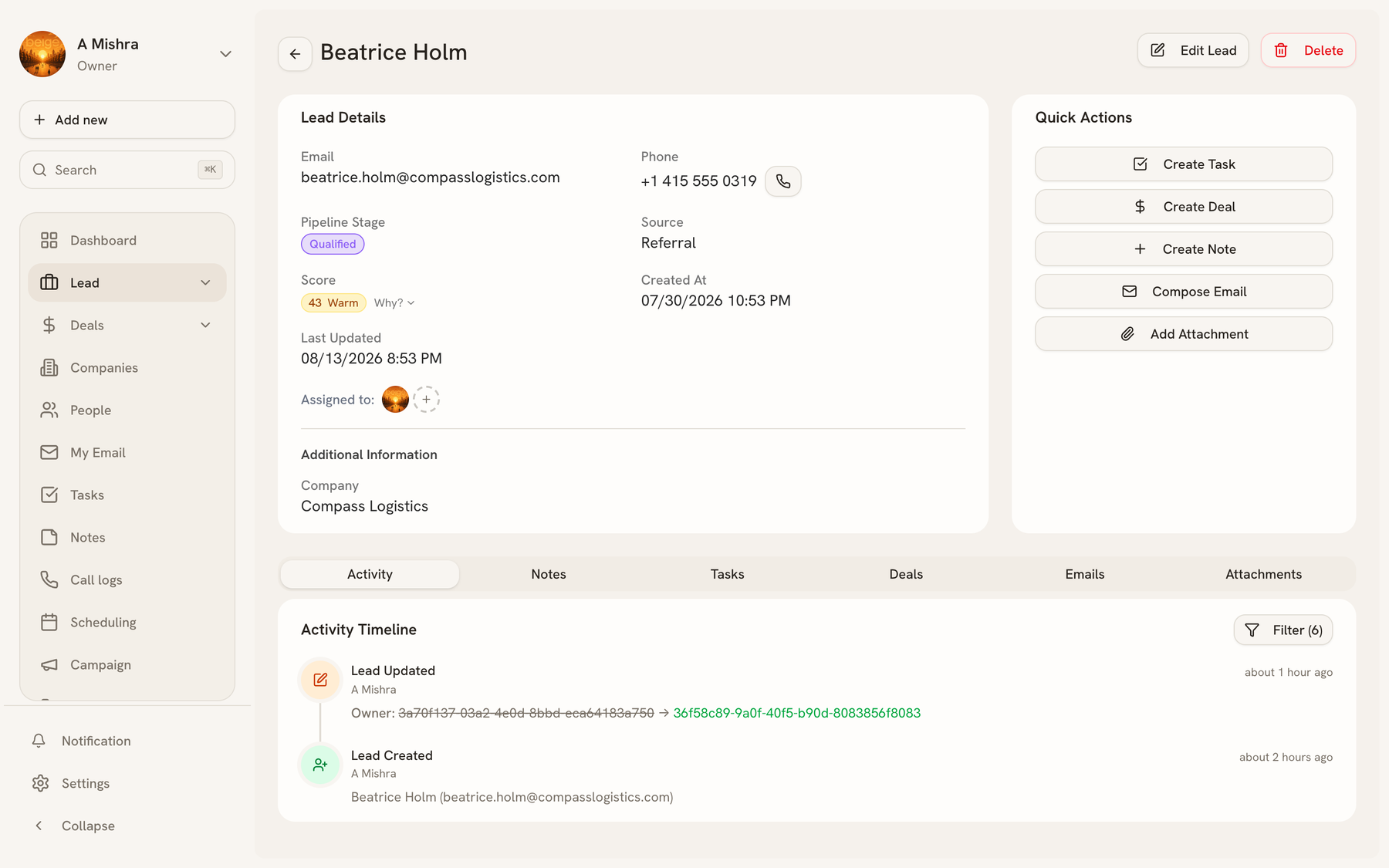Open My Email in the sidebar
Image resolution: width=1389 pixels, height=868 pixels.
point(127,453)
